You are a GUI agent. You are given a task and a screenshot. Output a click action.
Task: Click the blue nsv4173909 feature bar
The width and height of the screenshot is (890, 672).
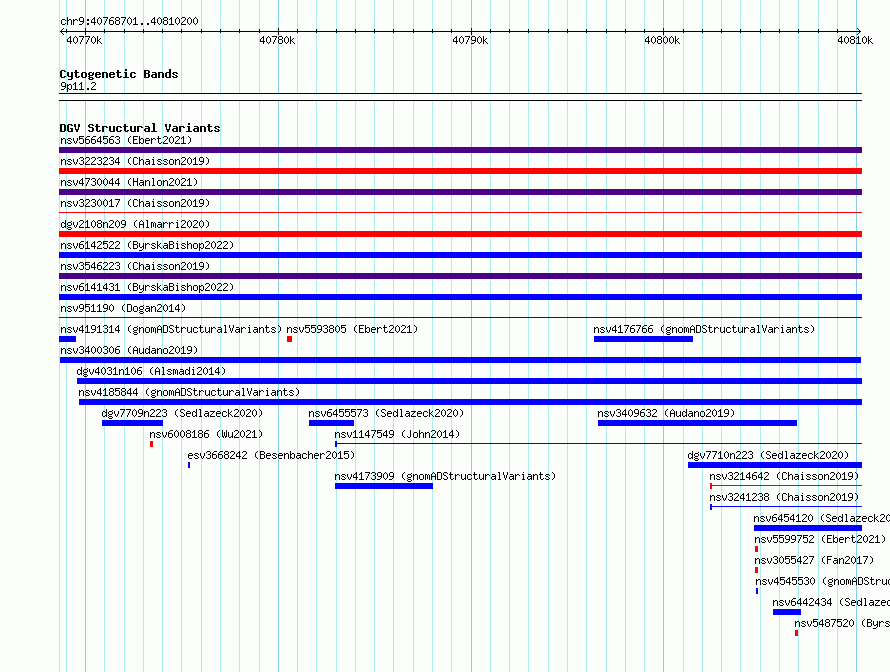[384, 486]
